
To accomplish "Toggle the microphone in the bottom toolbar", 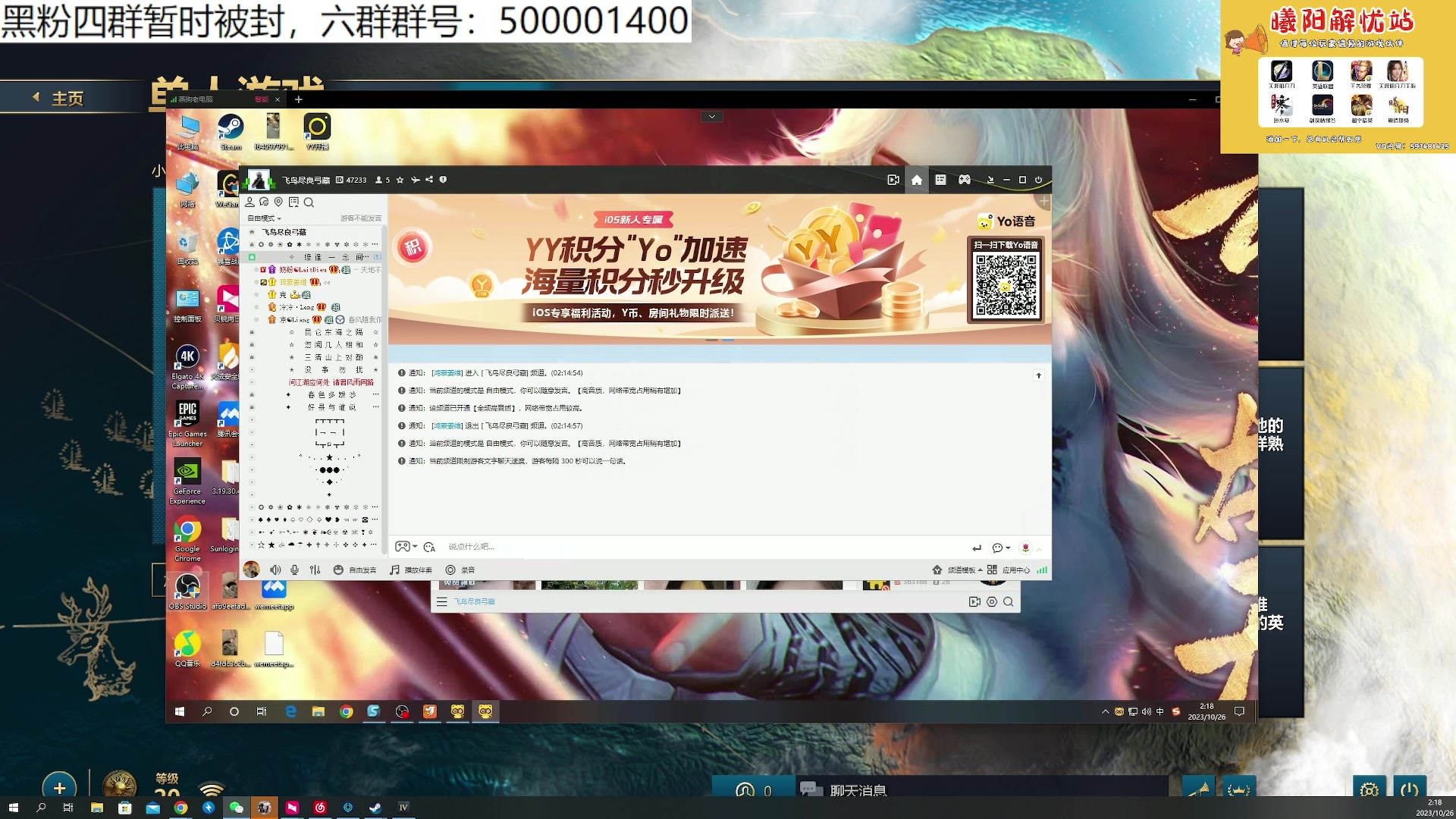I will tap(293, 570).
